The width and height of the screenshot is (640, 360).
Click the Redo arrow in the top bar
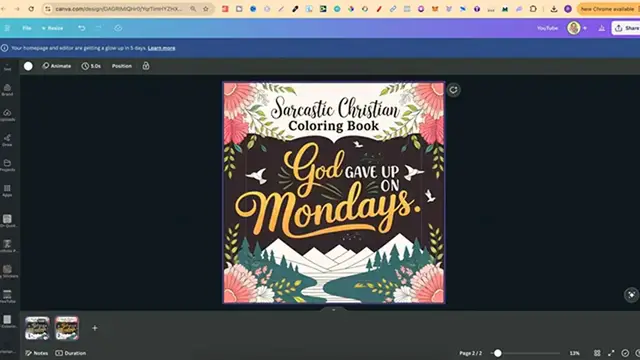tap(98, 28)
